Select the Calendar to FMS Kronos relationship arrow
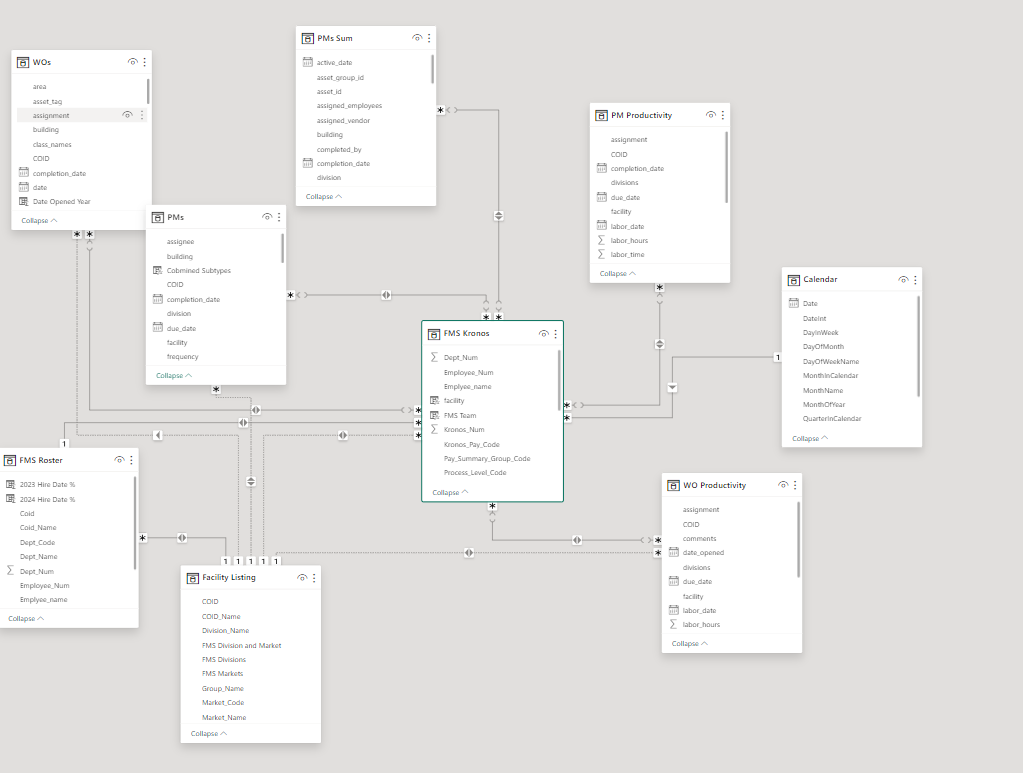 tap(672, 387)
